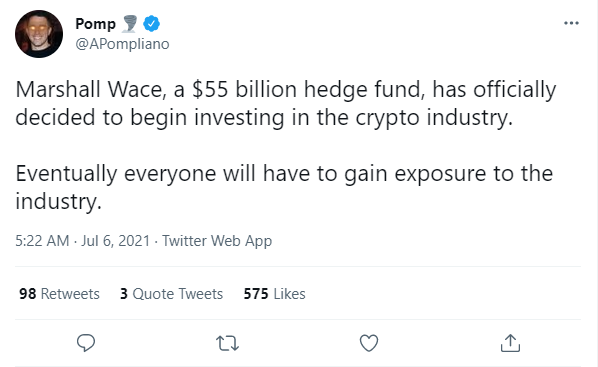
Task: Click the reply speech bubble icon
Action: pyautogui.click(x=86, y=343)
